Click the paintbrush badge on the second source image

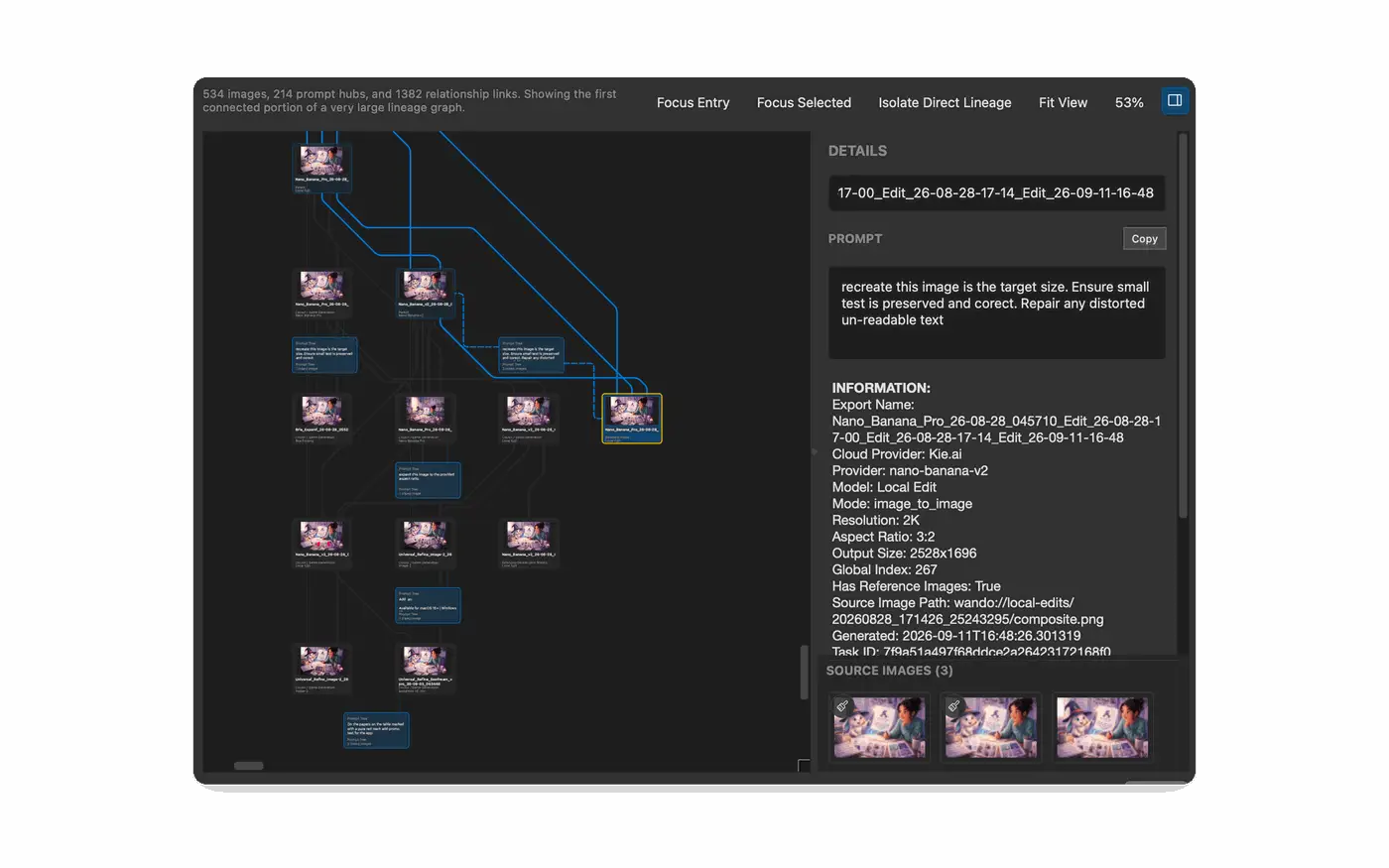pos(953,706)
